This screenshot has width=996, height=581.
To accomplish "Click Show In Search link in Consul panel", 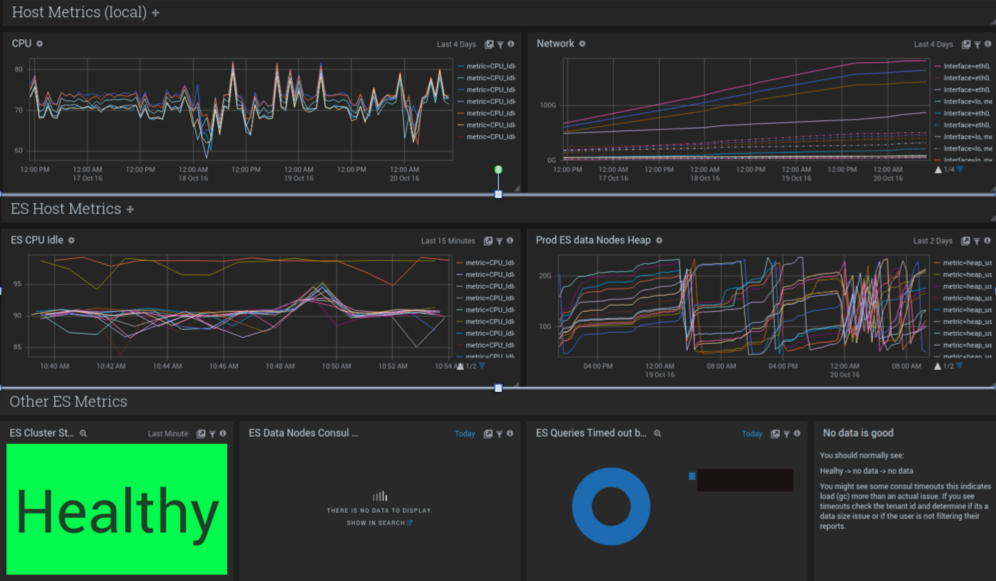I will click(x=379, y=523).
